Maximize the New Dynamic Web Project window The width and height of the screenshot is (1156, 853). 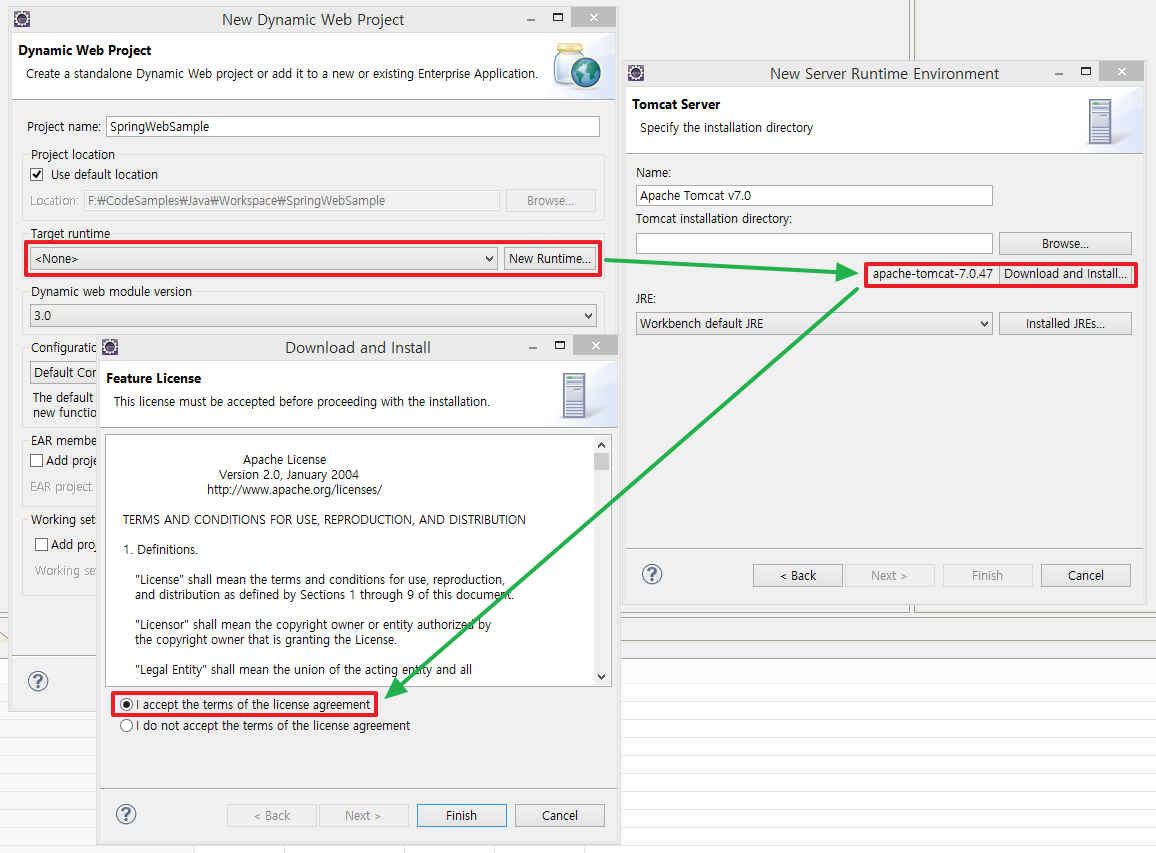coord(557,17)
